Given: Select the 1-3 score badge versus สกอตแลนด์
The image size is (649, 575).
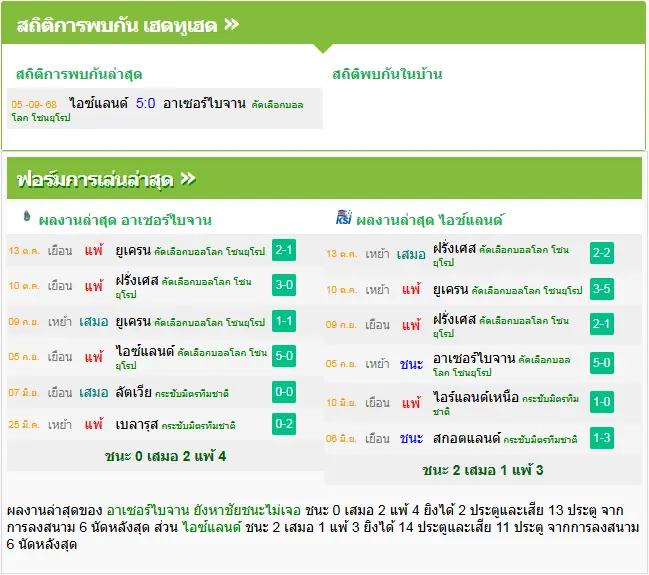Looking at the screenshot, I should point(602,438).
